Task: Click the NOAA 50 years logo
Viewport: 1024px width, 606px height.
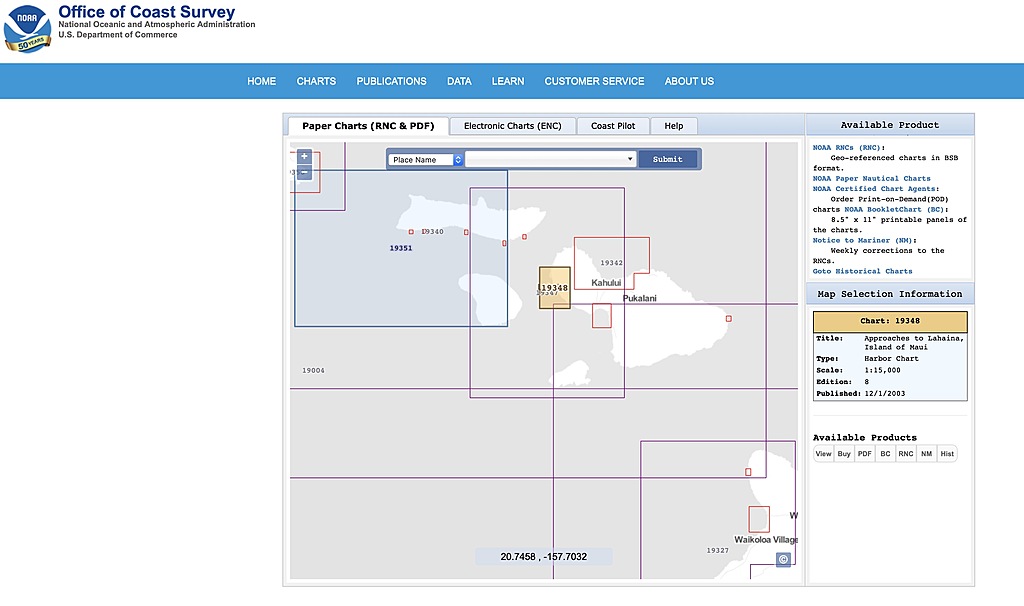Action: pos(27,29)
